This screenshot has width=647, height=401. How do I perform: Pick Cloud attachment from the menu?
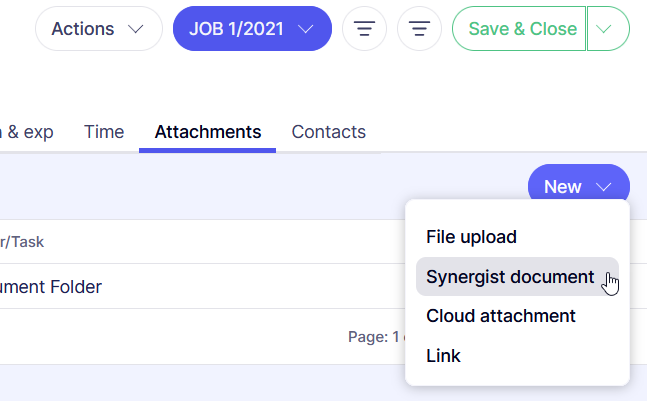tap(500, 316)
